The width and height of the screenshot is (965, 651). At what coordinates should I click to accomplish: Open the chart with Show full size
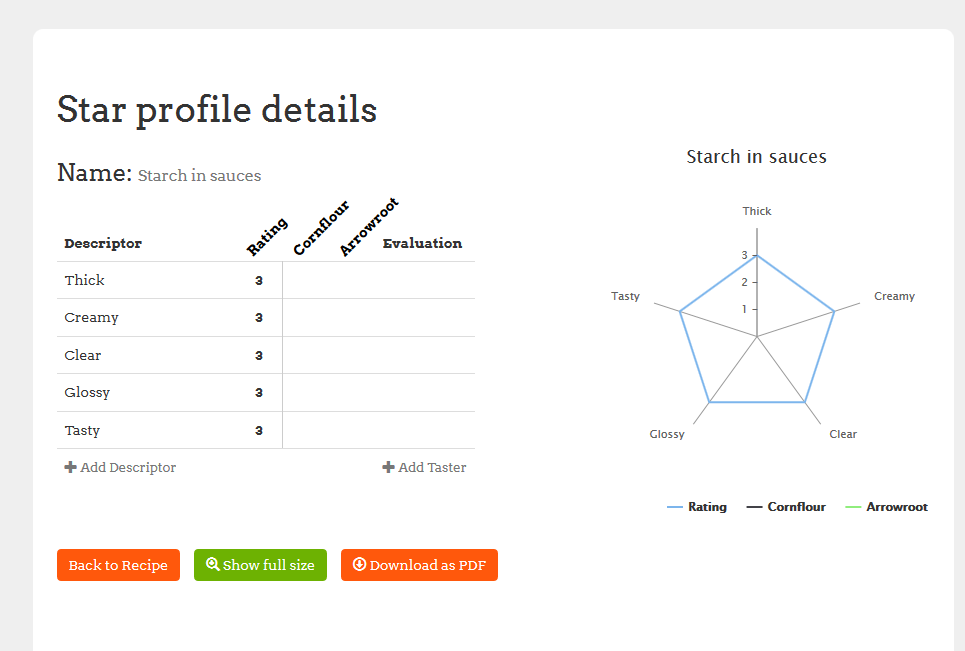(x=260, y=565)
